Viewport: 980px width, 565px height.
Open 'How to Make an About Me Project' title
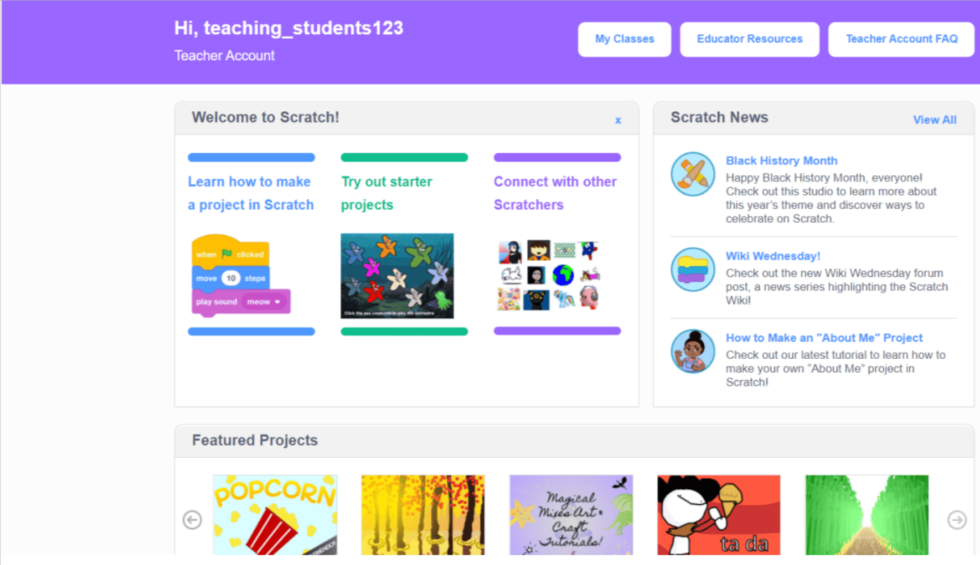coord(824,338)
